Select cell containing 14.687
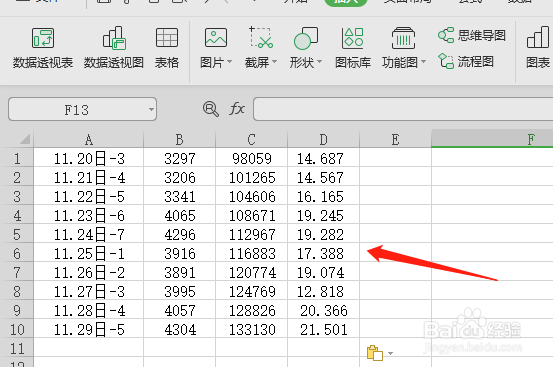 tap(323, 159)
